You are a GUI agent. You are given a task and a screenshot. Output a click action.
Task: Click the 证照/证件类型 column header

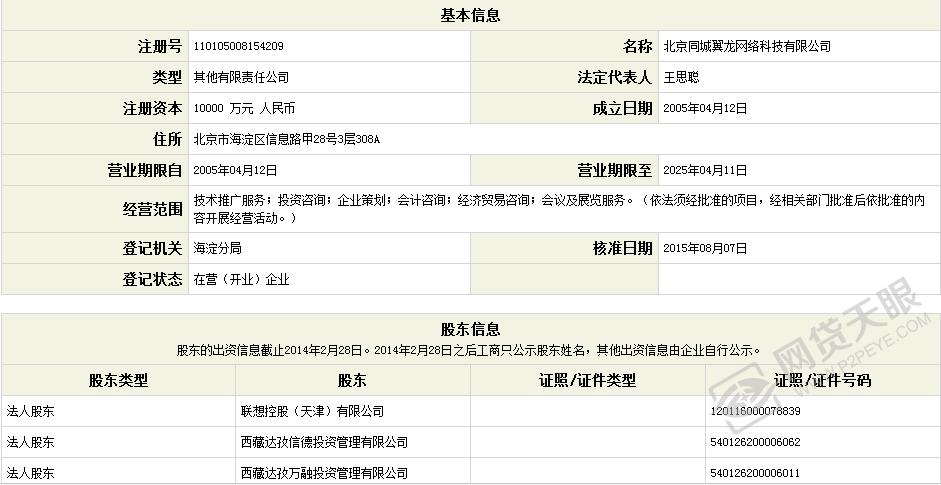(588, 380)
